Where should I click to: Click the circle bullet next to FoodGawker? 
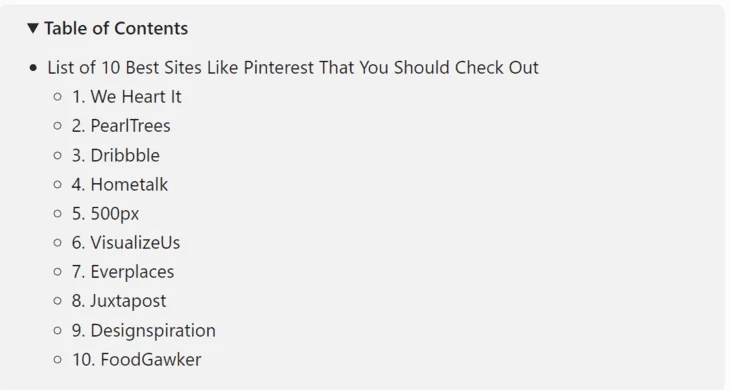[58, 360]
